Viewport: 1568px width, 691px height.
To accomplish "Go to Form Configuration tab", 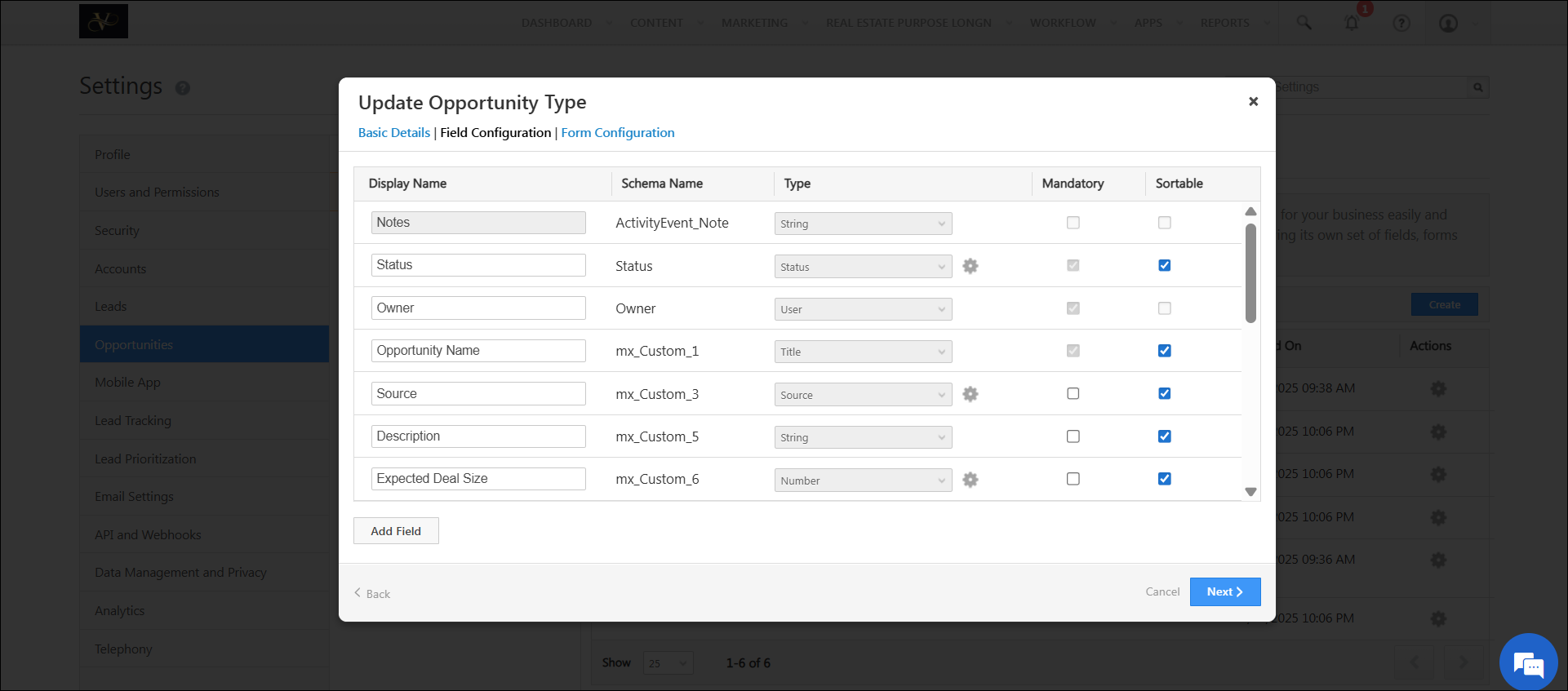I will 617,133.
